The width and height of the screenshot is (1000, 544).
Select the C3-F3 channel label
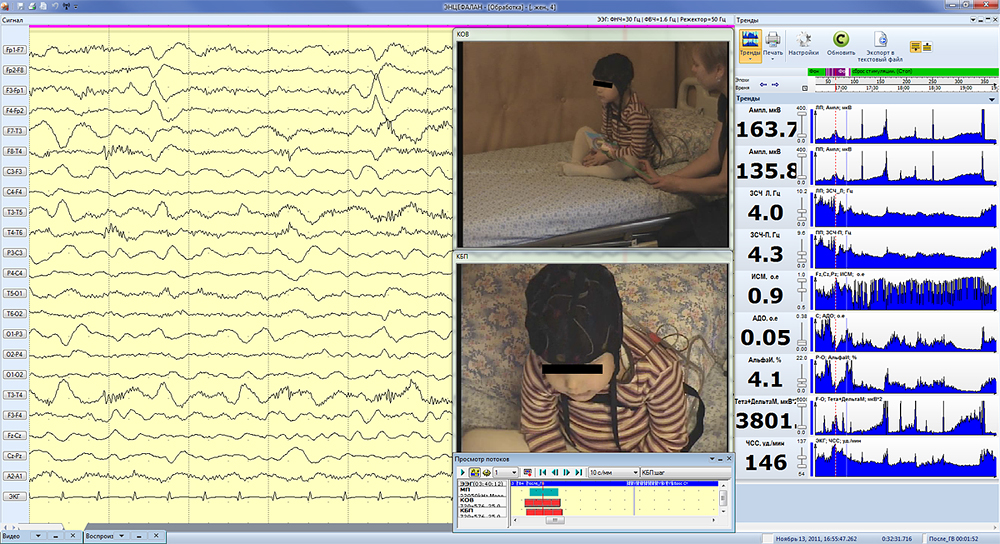15,172
